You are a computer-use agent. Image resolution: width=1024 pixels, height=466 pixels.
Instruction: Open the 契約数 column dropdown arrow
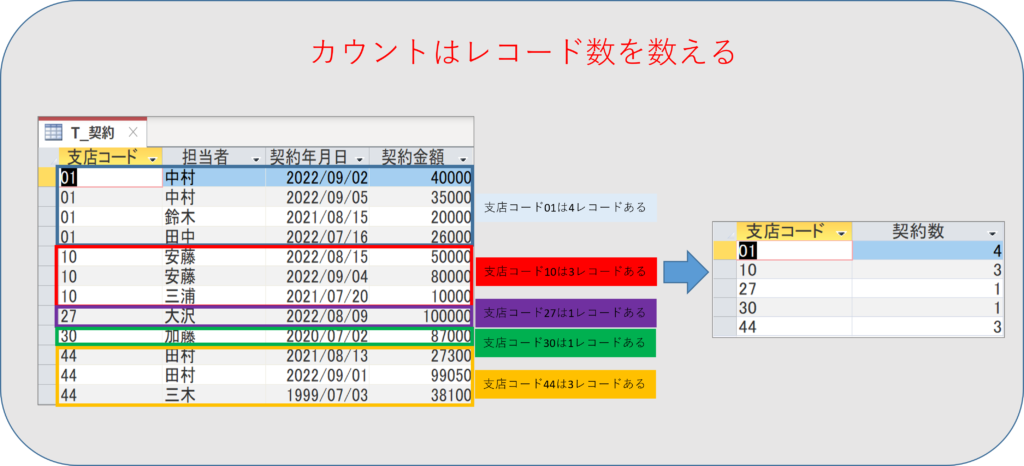tap(993, 233)
